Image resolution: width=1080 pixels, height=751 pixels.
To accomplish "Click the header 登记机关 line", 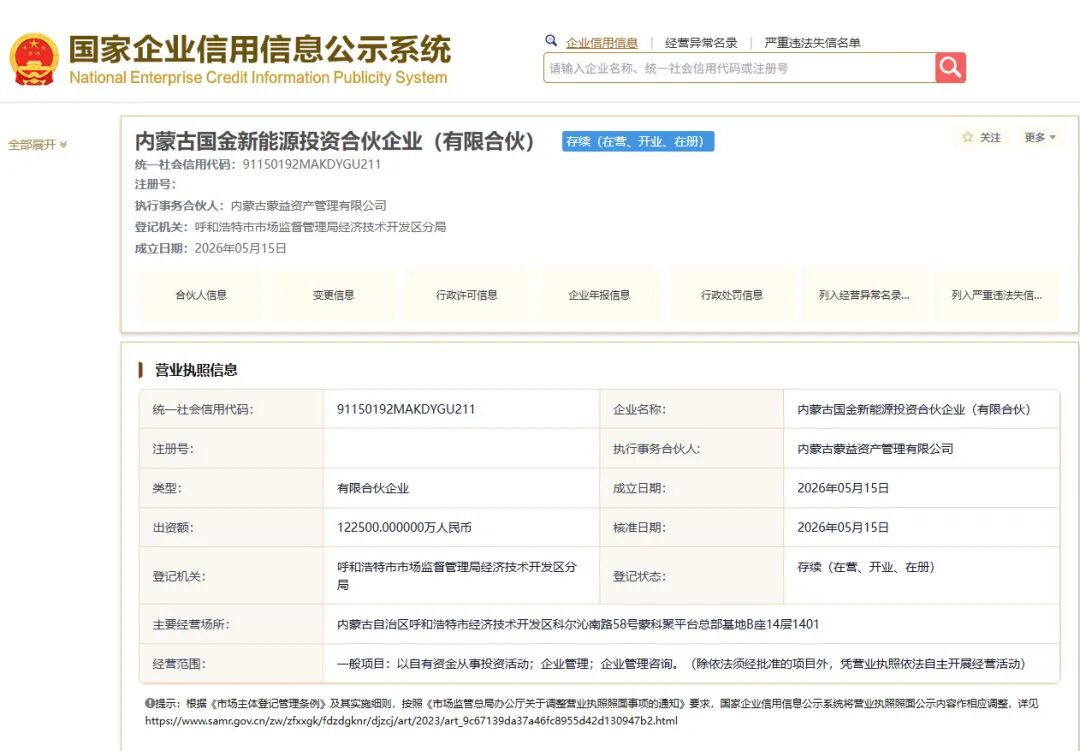I will (x=290, y=227).
